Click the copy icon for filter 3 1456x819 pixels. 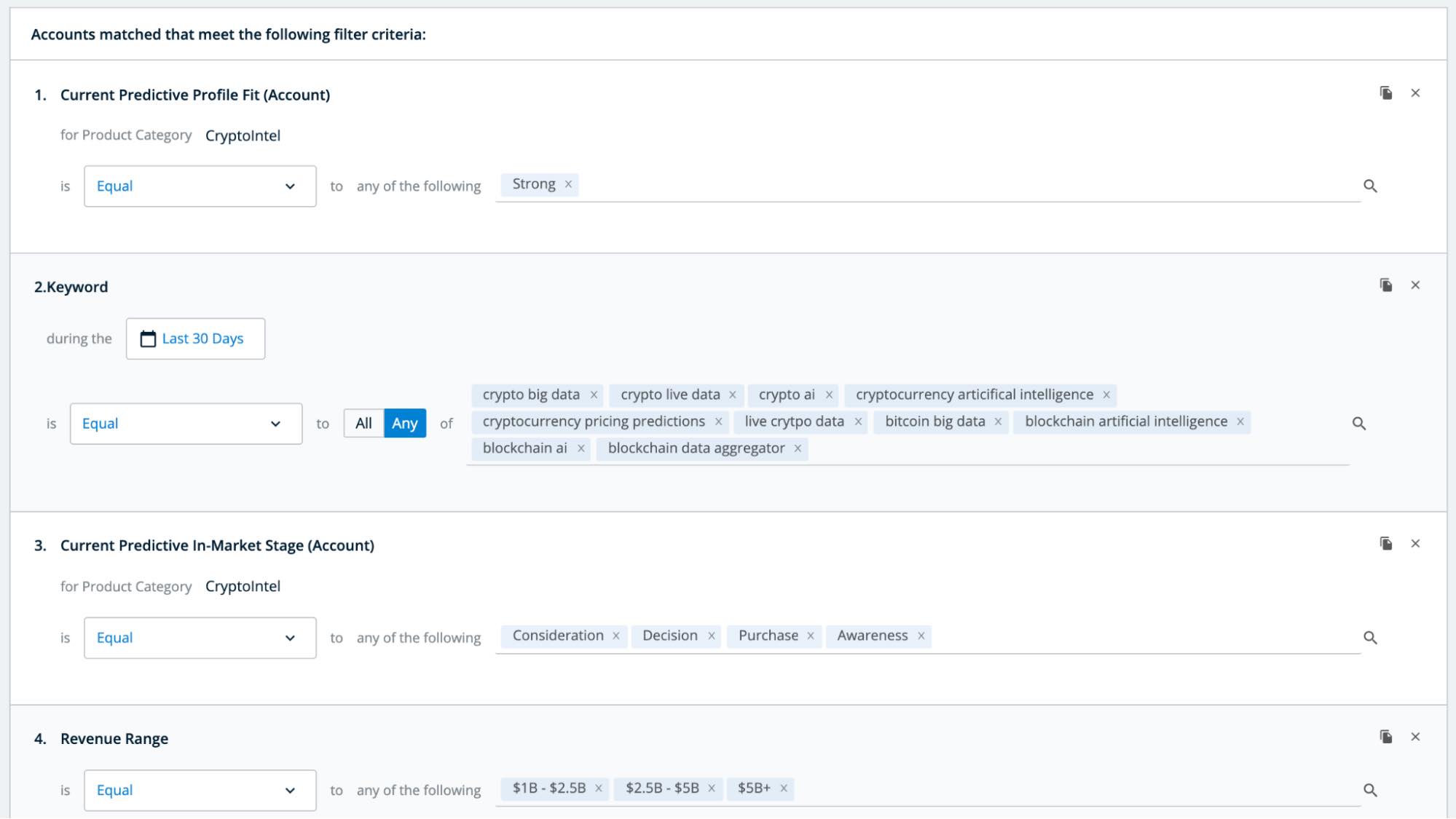click(1385, 544)
